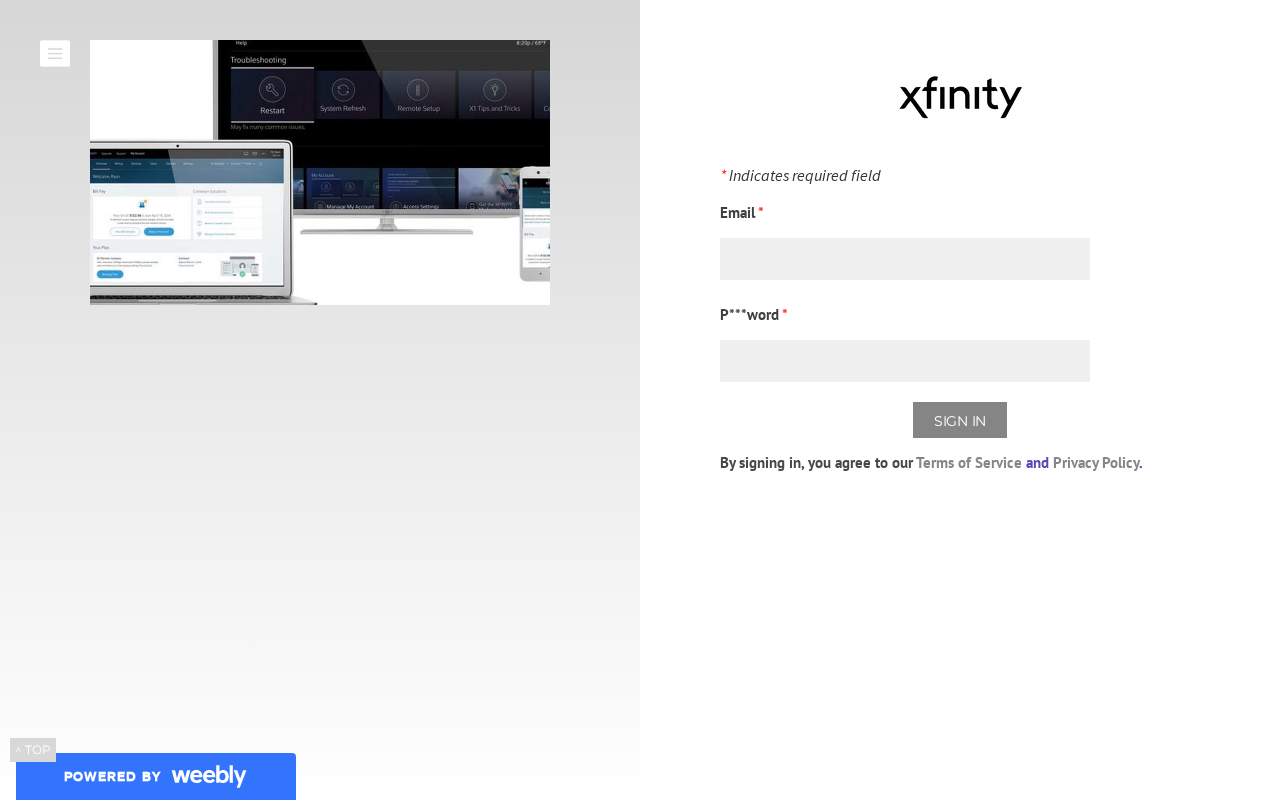Open the Powered by Weebly banner
The image size is (1280, 800).
click(x=156, y=776)
